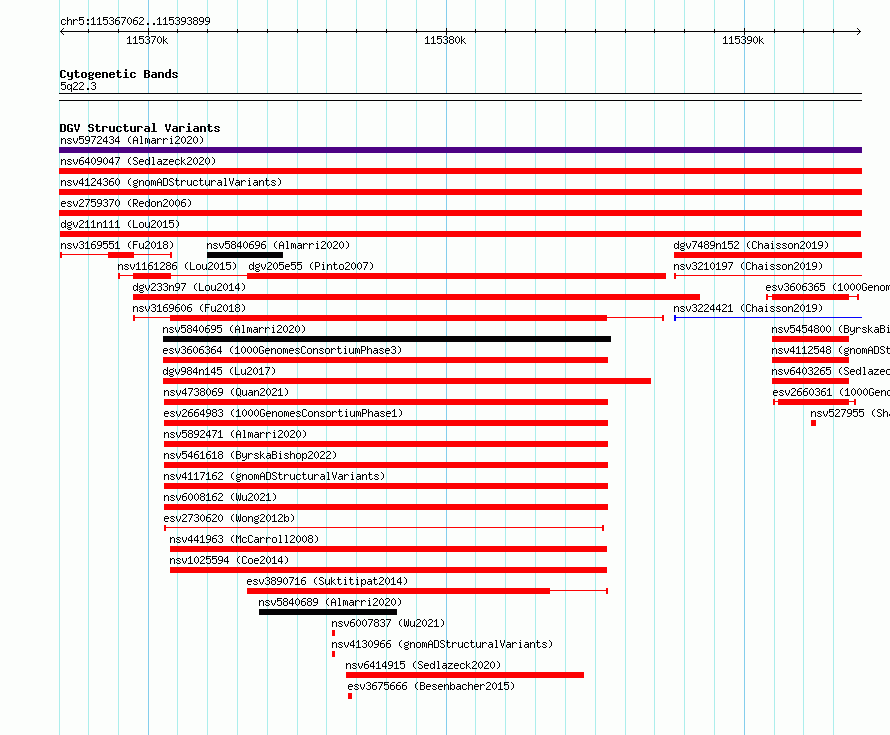The image size is (890, 735).
Task: Click nsv4112548 variant label
Action: coord(830,350)
